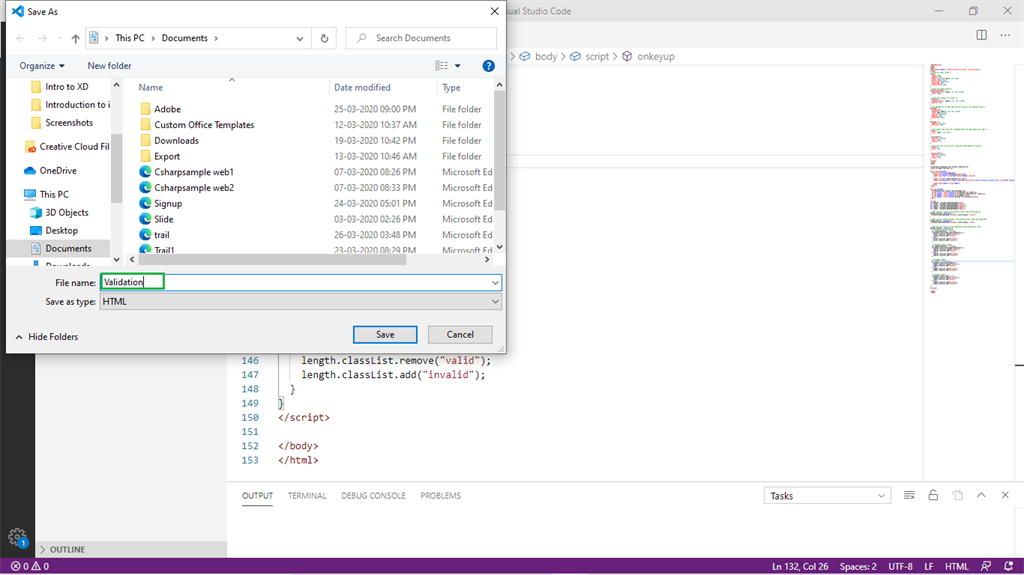This screenshot has height=575, width=1024.
Task: Open recent locations dropdown arrow
Action: 60,39
